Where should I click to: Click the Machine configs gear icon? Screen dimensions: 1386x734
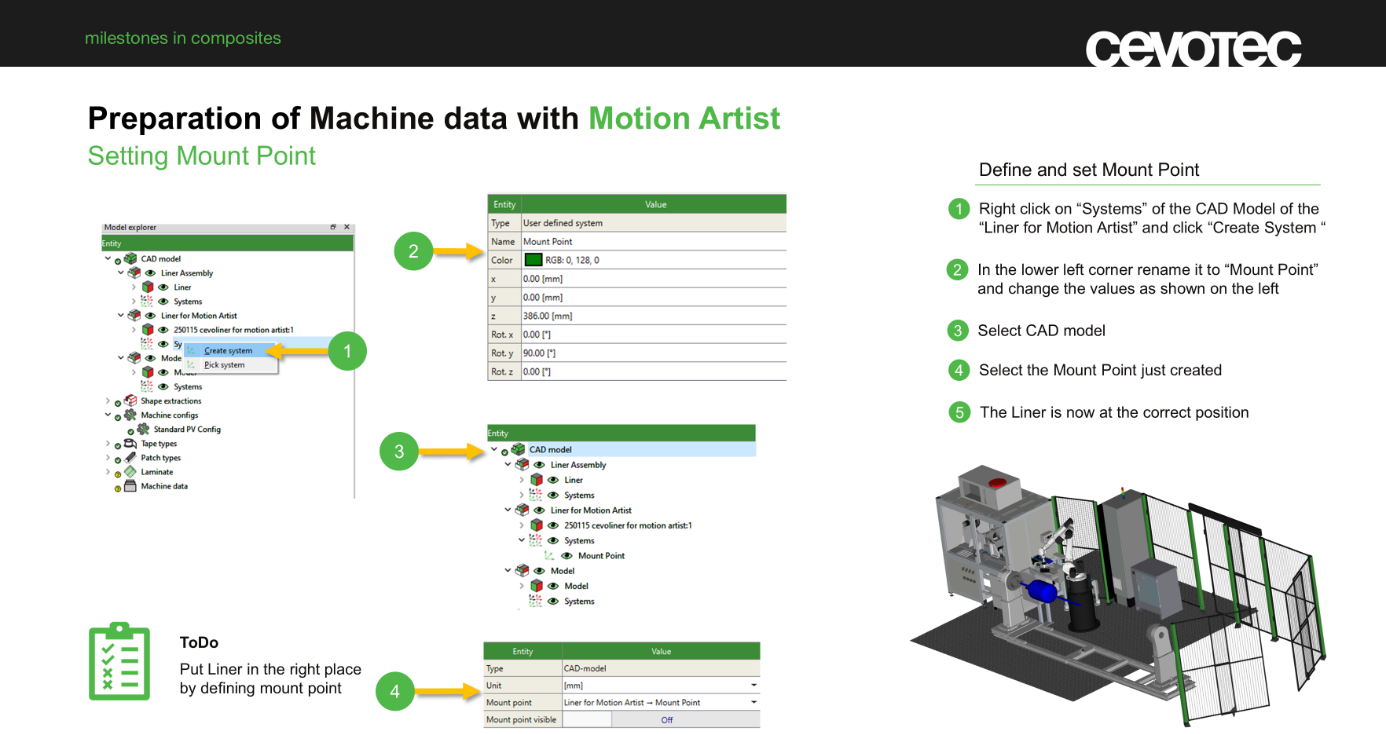pos(130,415)
